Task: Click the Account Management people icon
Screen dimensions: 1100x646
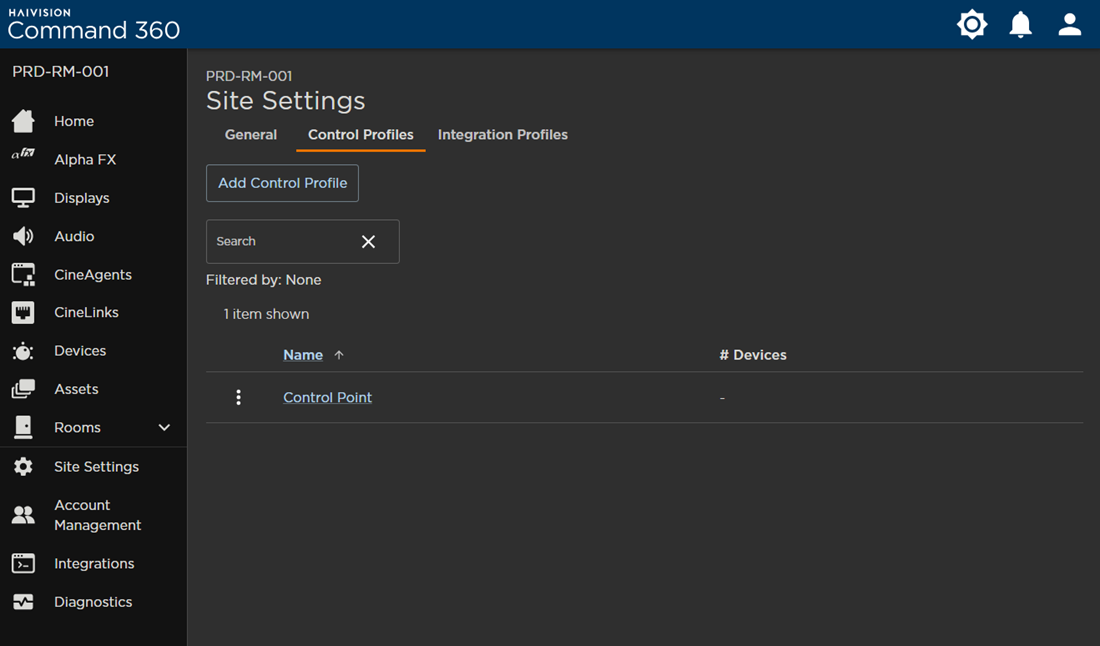Action: coord(23,515)
